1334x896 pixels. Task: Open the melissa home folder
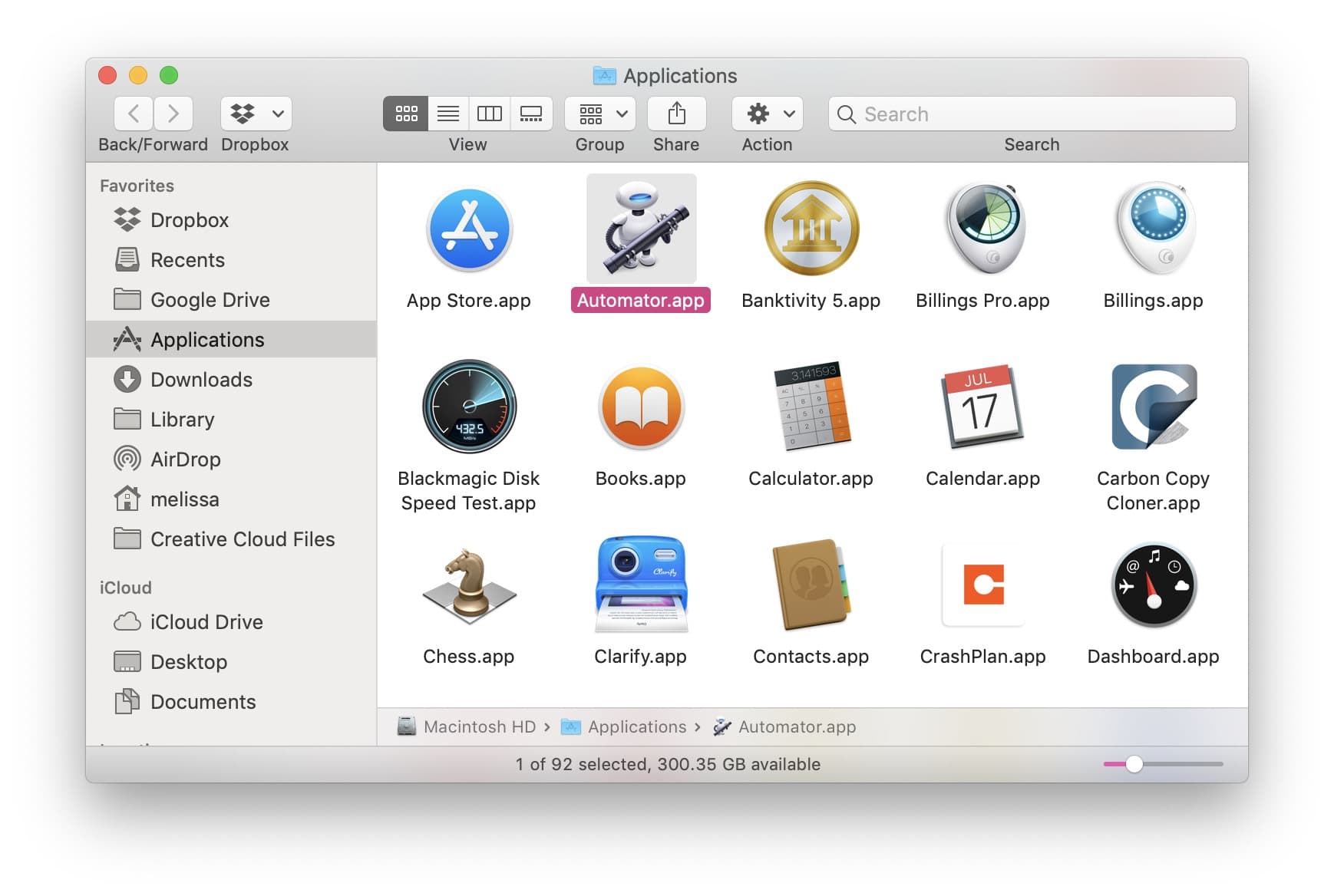coord(231,499)
